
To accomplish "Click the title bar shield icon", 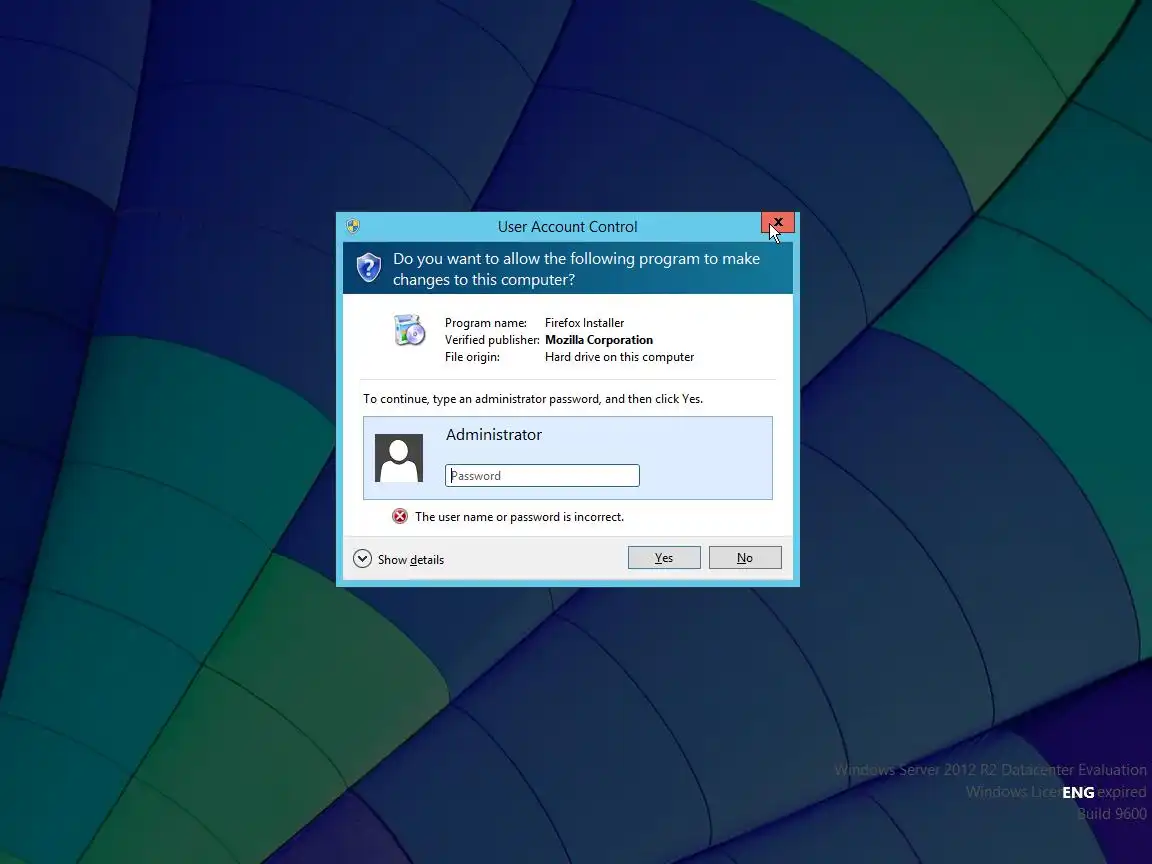I will point(353,226).
